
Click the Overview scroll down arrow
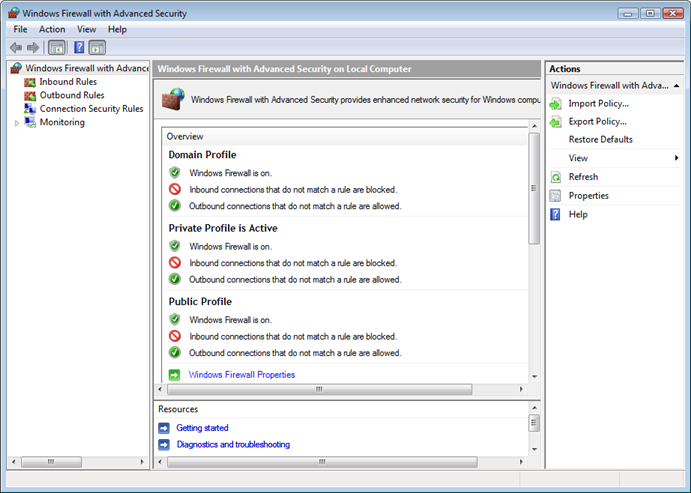pos(535,377)
